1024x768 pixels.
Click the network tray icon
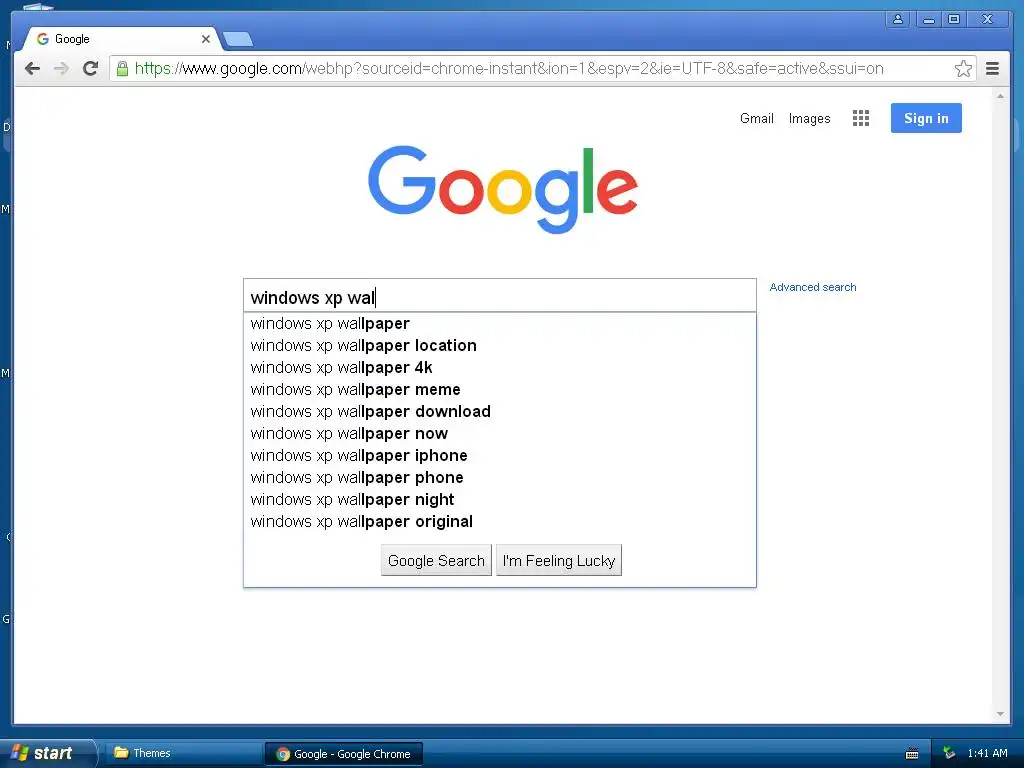(x=949, y=753)
